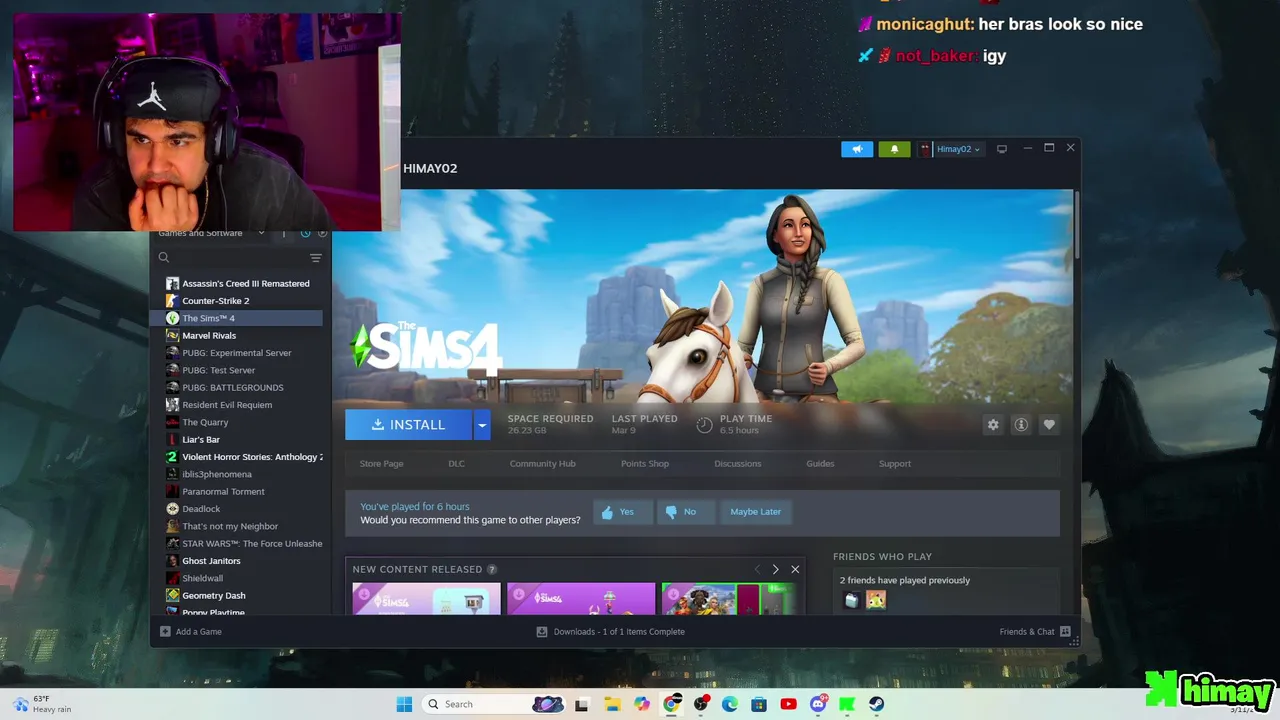This screenshot has width=1280, height=720.
Task: Open Chrome from the taskbar
Action: 672,704
